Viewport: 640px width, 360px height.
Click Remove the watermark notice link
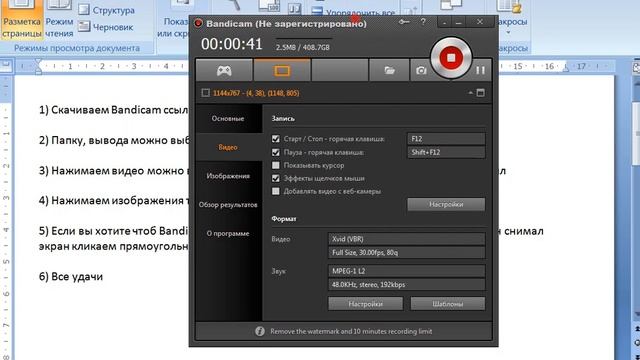click(351, 331)
